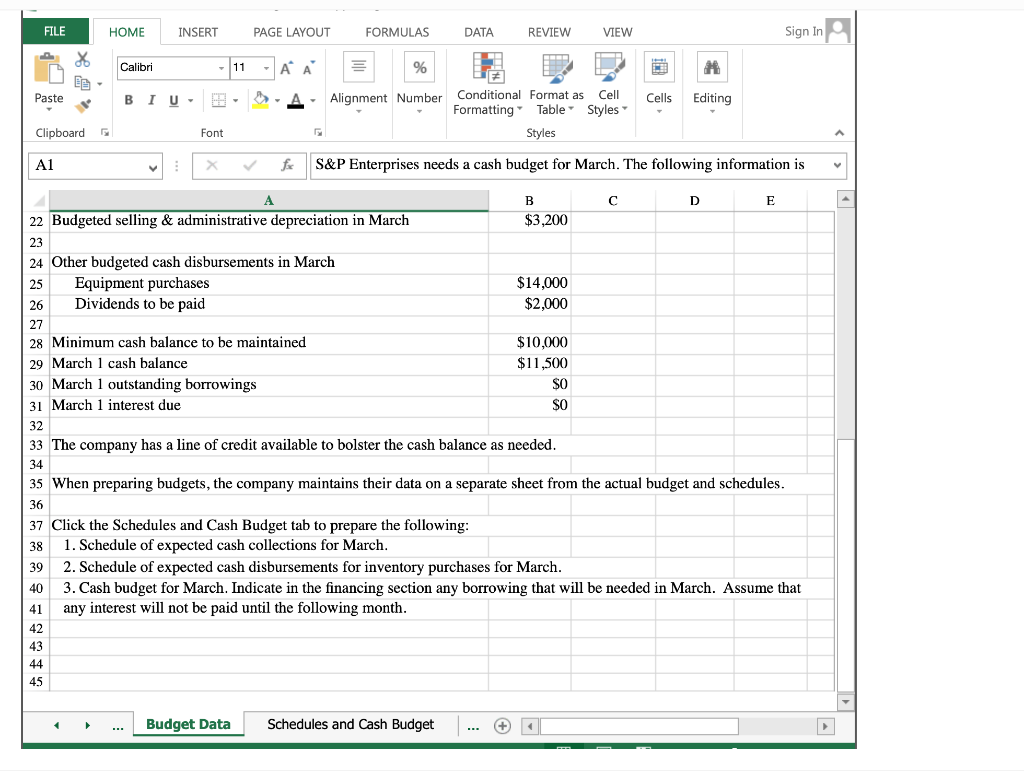The width and height of the screenshot is (1024, 774).
Task: Apply Percent number style
Action: (x=419, y=67)
